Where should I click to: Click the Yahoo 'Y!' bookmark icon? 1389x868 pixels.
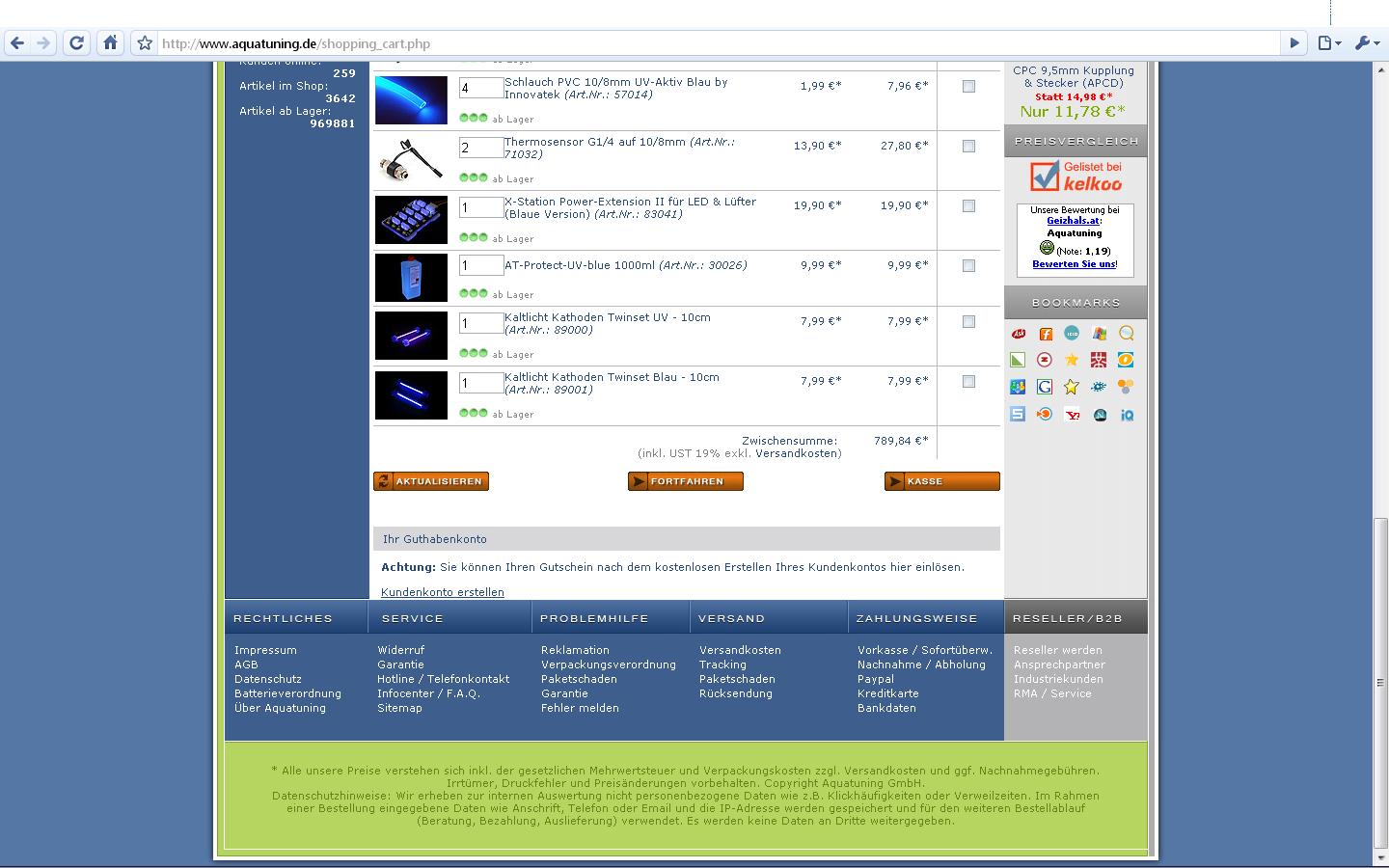[1072, 415]
